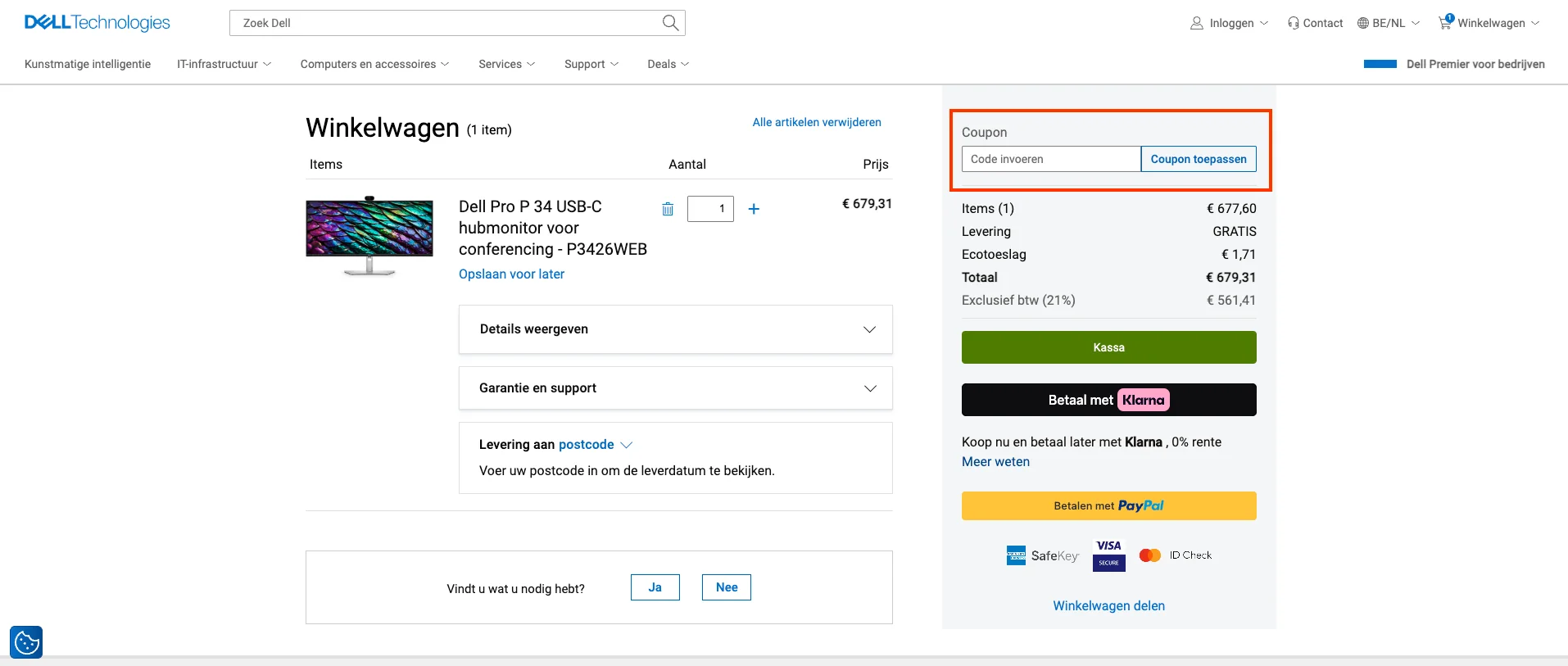Open the Services menu

tap(507, 64)
